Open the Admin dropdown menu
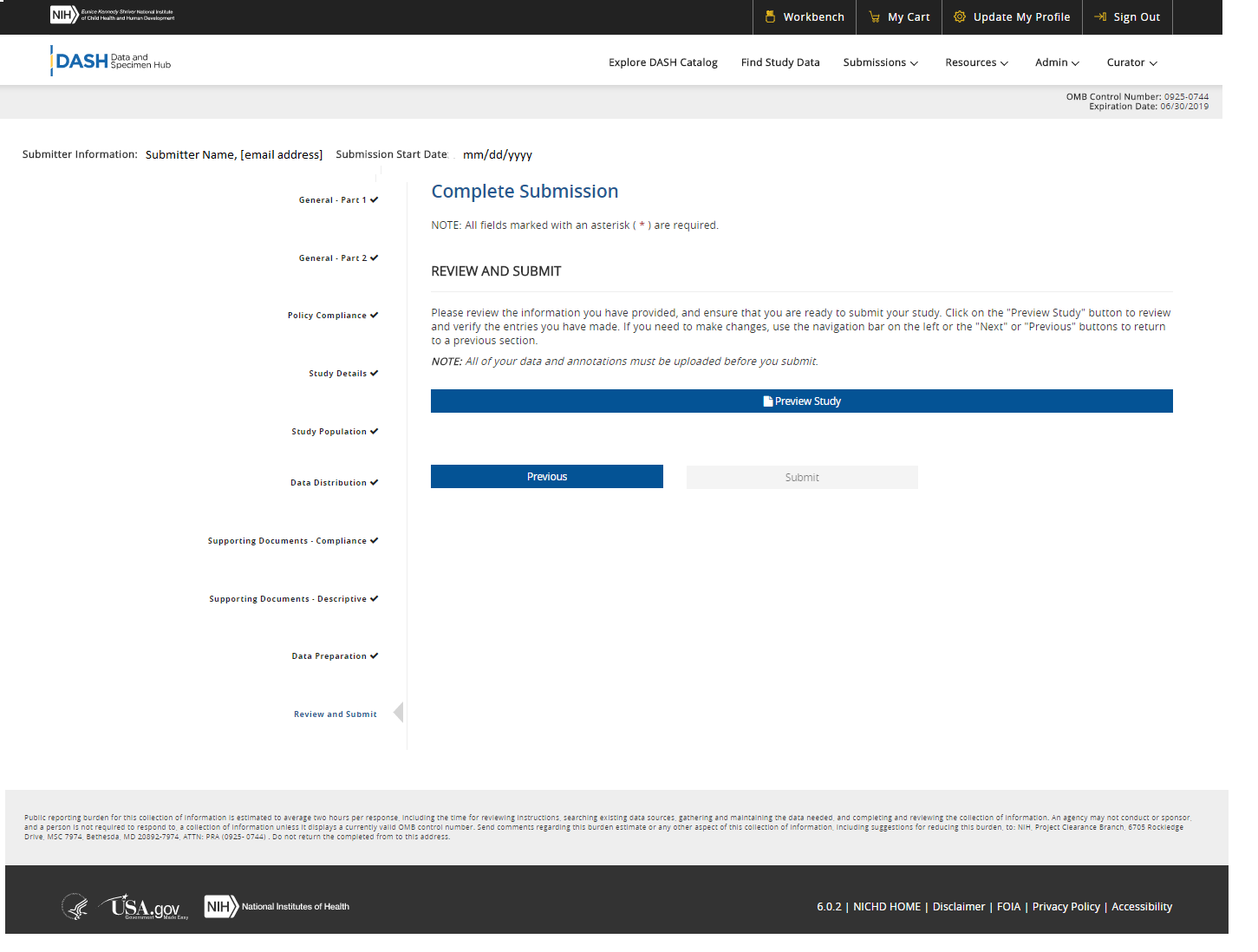 (x=1057, y=62)
